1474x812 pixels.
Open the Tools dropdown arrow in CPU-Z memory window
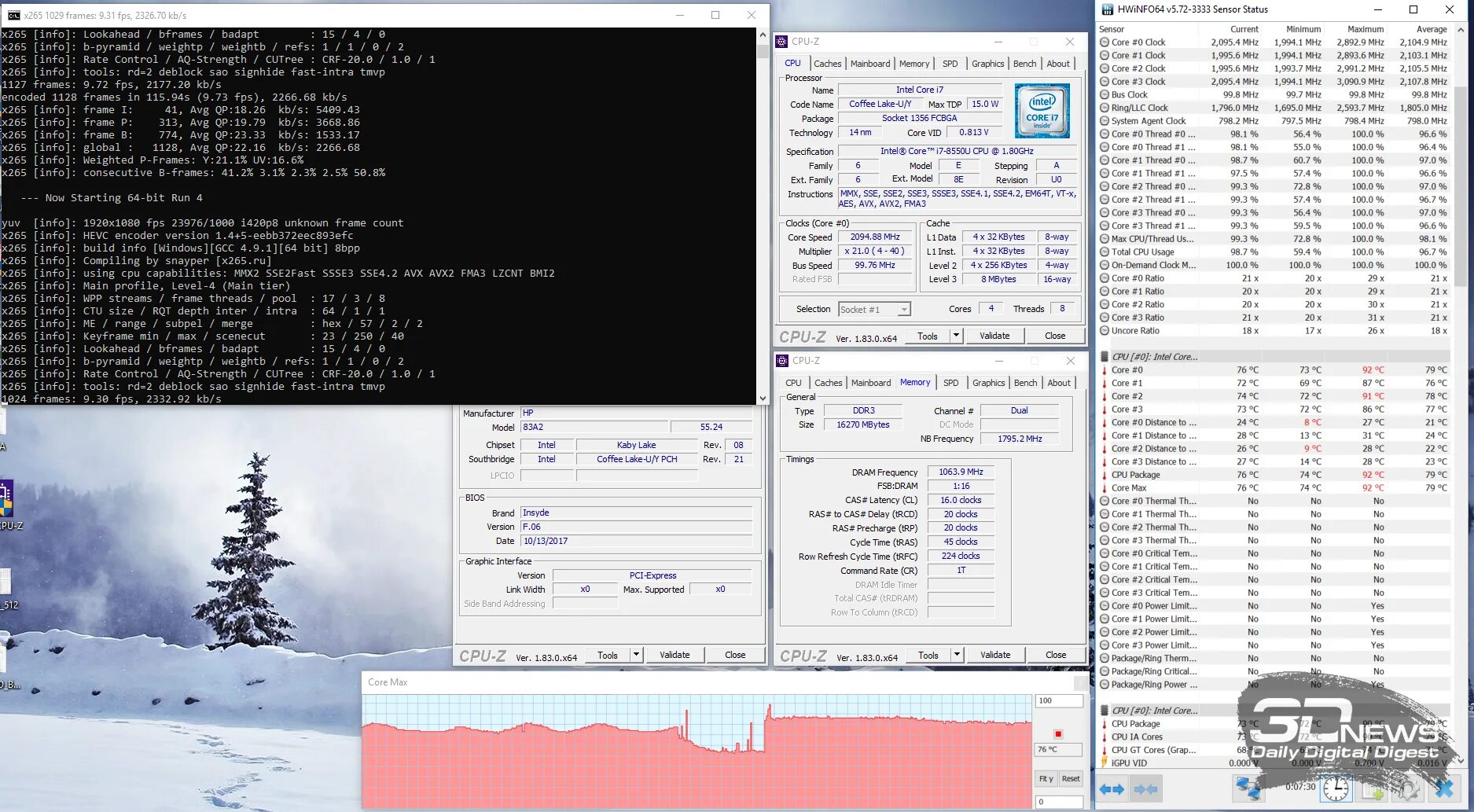pyautogui.click(x=957, y=655)
